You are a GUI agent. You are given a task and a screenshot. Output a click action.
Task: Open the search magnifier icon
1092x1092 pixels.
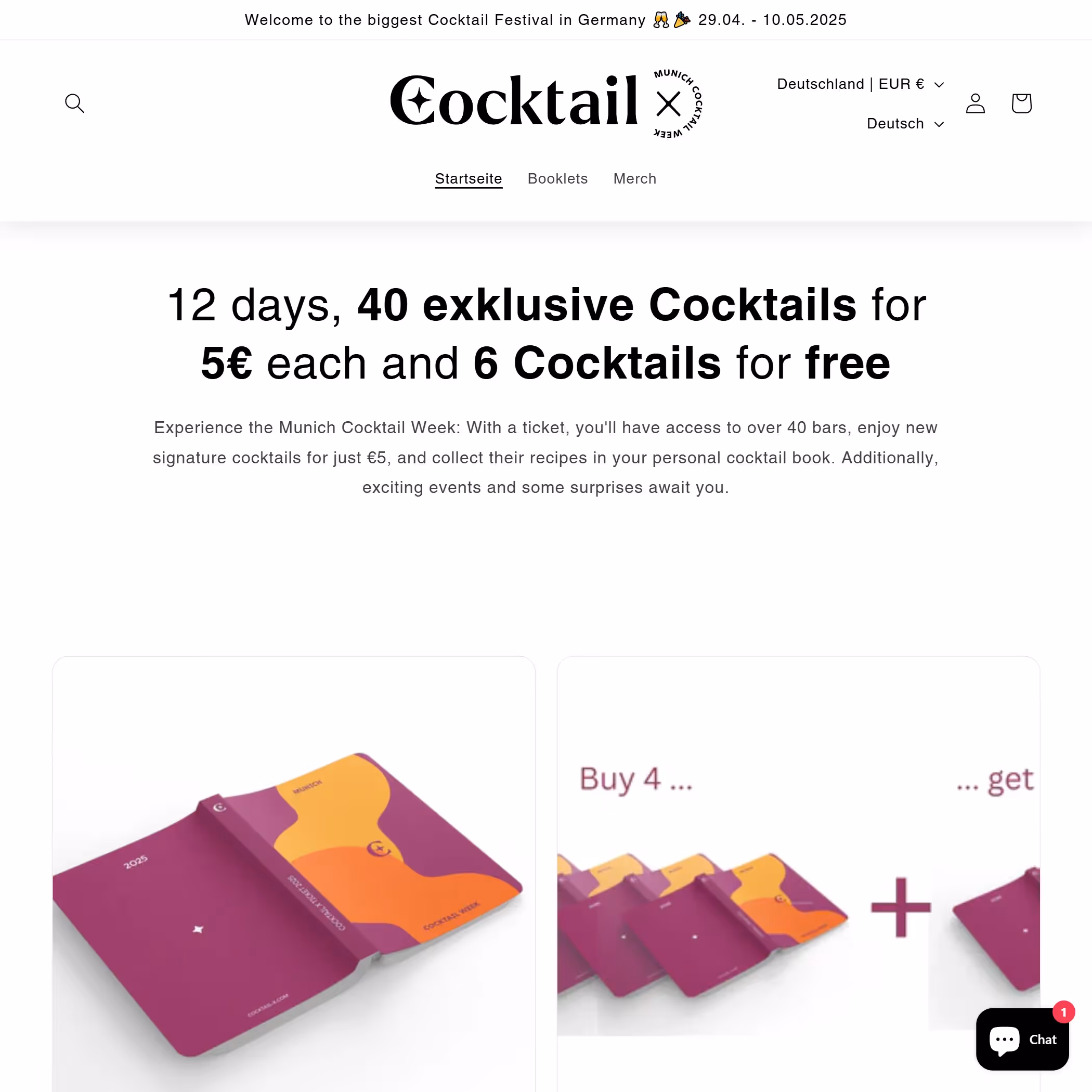(x=74, y=103)
